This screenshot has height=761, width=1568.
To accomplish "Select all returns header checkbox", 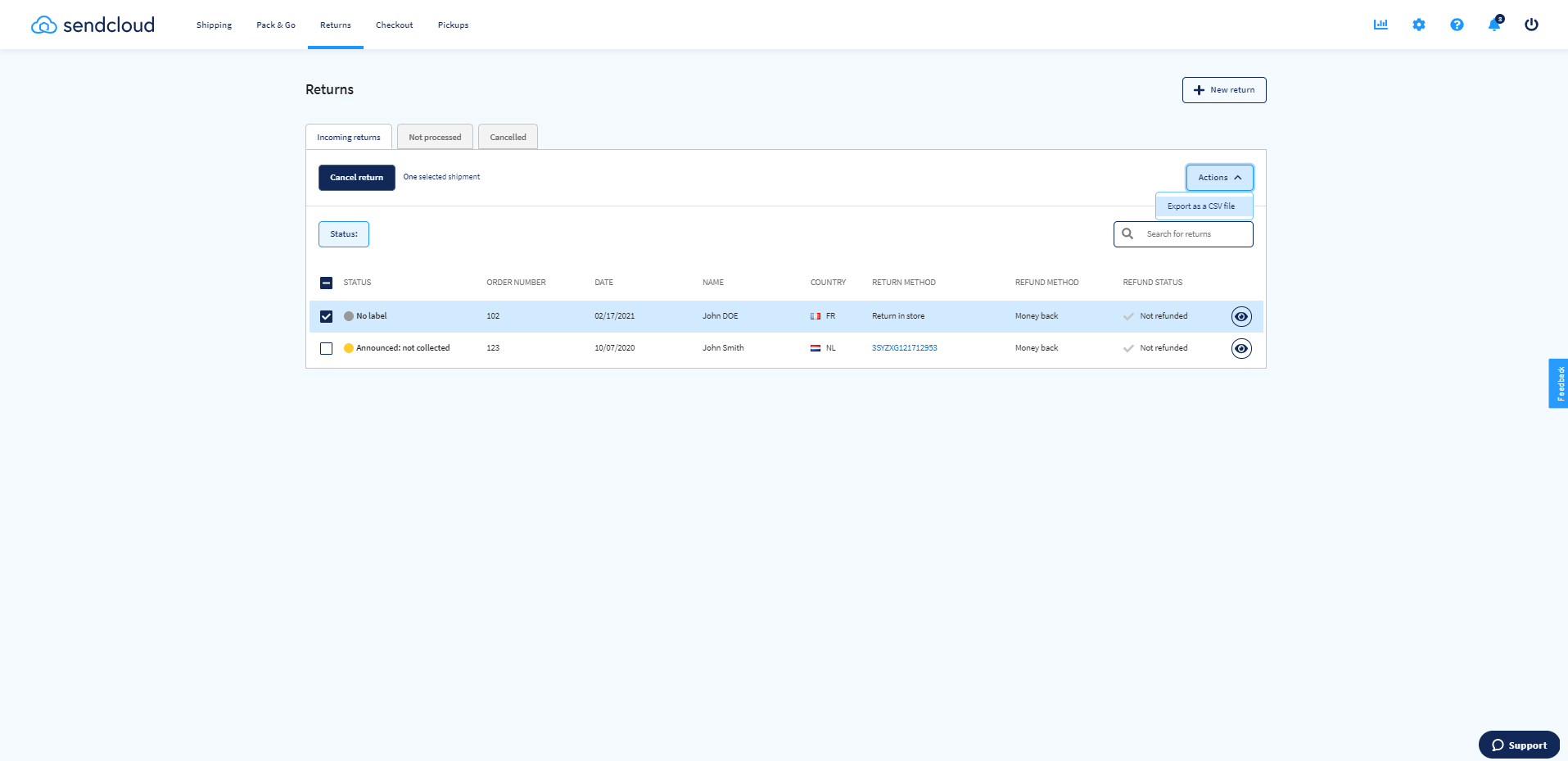I will point(326,283).
